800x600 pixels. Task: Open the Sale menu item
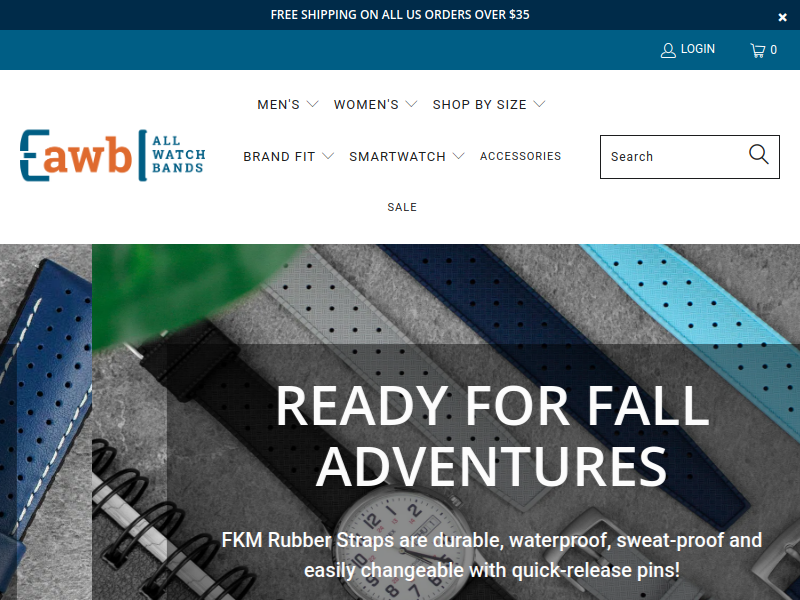pos(402,207)
